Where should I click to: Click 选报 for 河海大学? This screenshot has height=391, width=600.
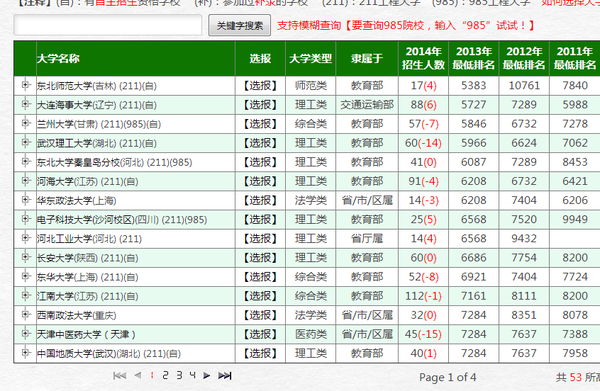260,181
